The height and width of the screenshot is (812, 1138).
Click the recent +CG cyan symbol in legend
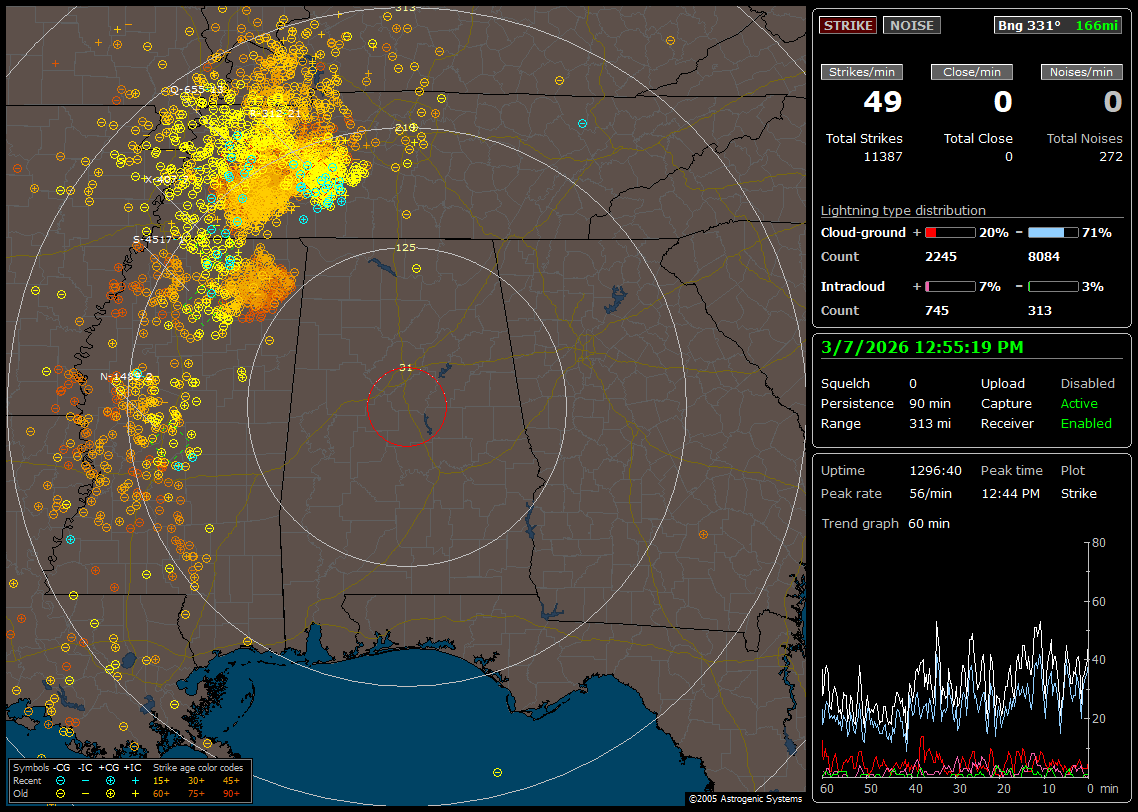coord(110,780)
